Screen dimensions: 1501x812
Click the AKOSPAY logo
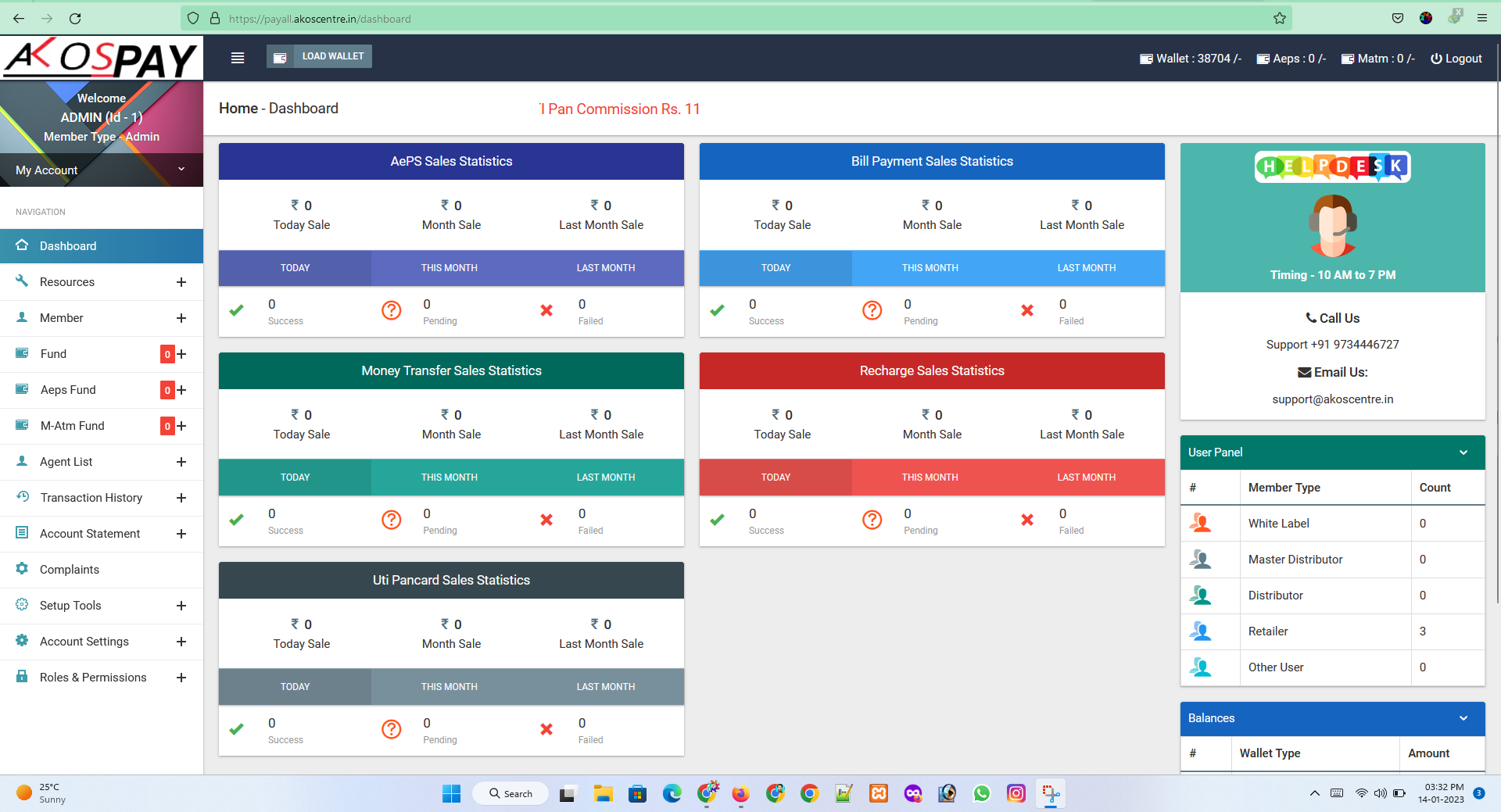click(x=102, y=58)
